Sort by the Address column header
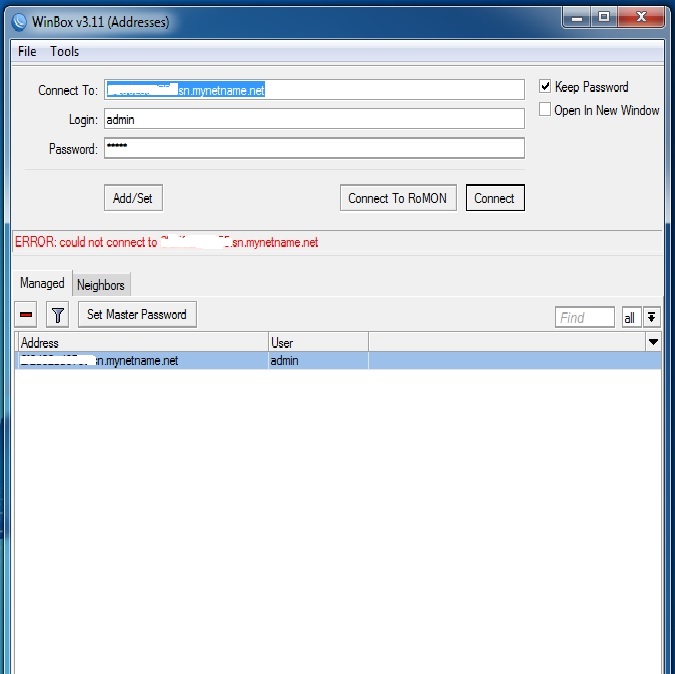Image resolution: width=675 pixels, height=674 pixels. pyautogui.click(x=143, y=343)
